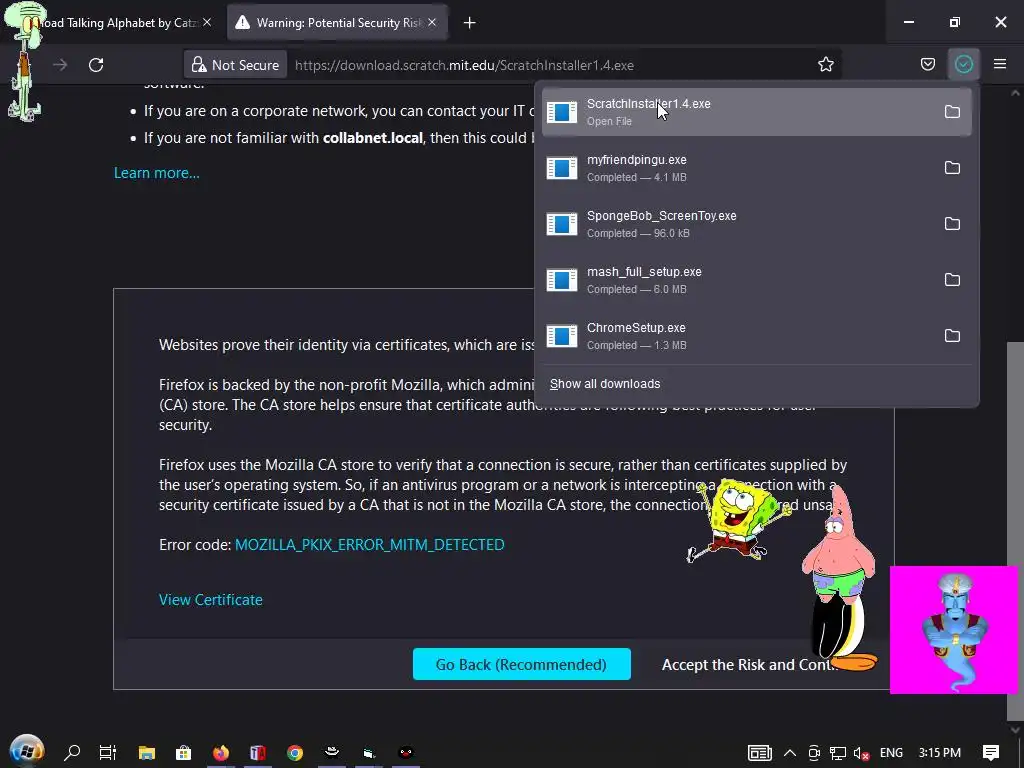The height and width of the screenshot is (768, 1024).
Task: Open the Firefox hamburger menu
Action: (999, 64)
